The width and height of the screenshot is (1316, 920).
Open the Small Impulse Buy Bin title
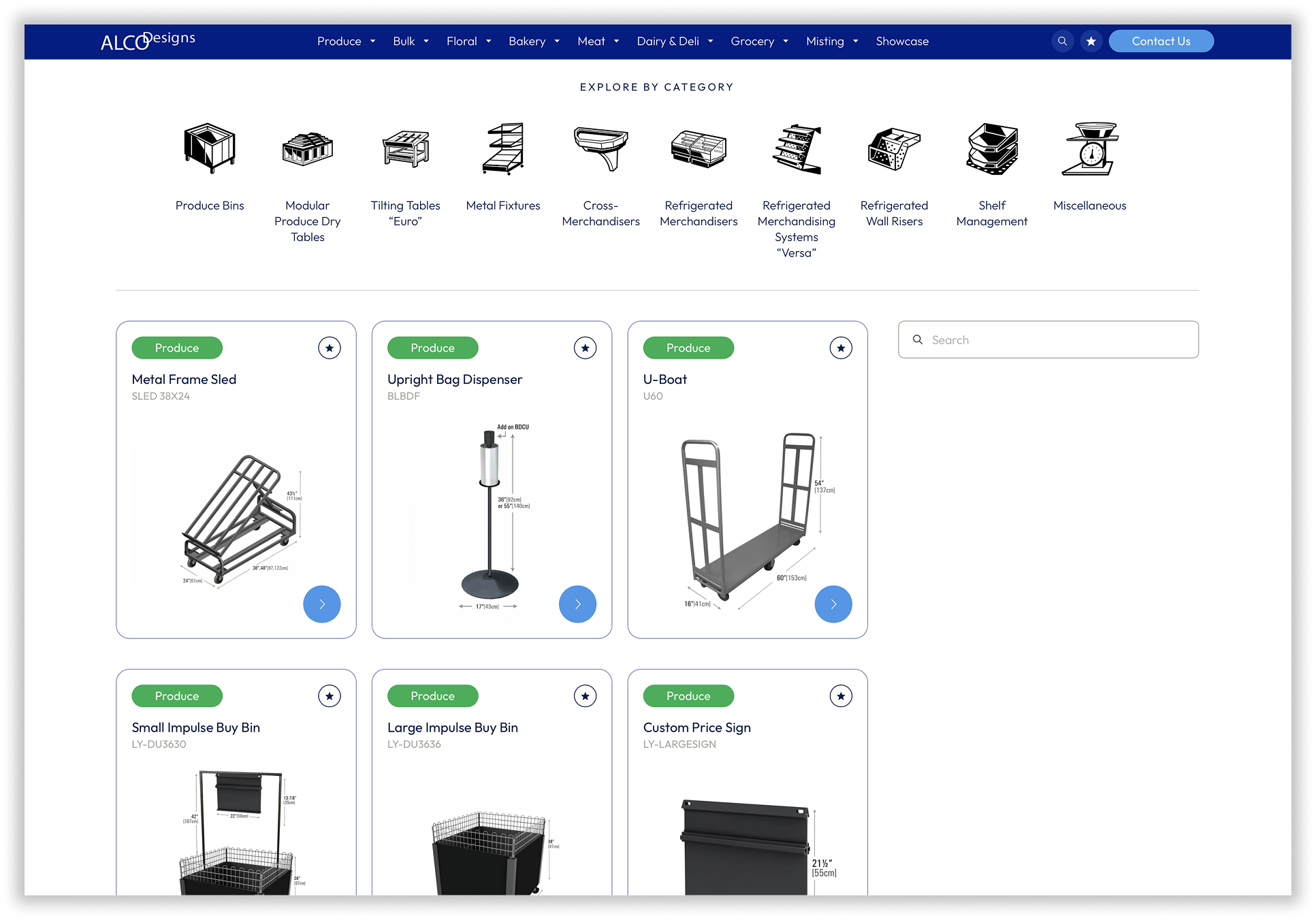tap(196, 728)
